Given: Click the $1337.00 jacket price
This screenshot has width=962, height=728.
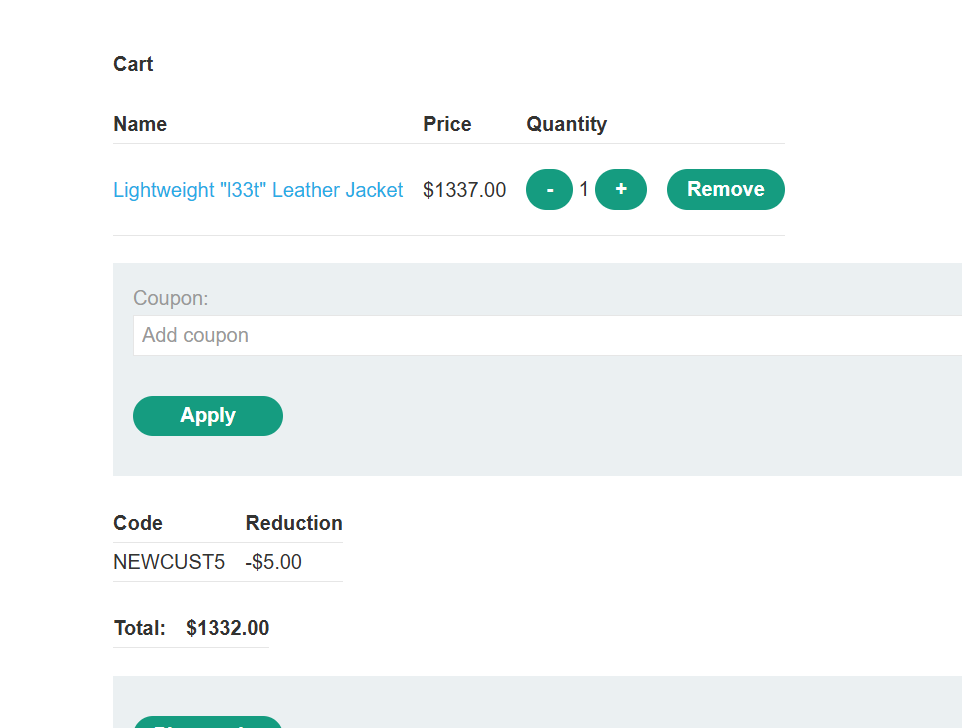Looking at the screenshot, I should pyautogui.click(x=464, y=190).
